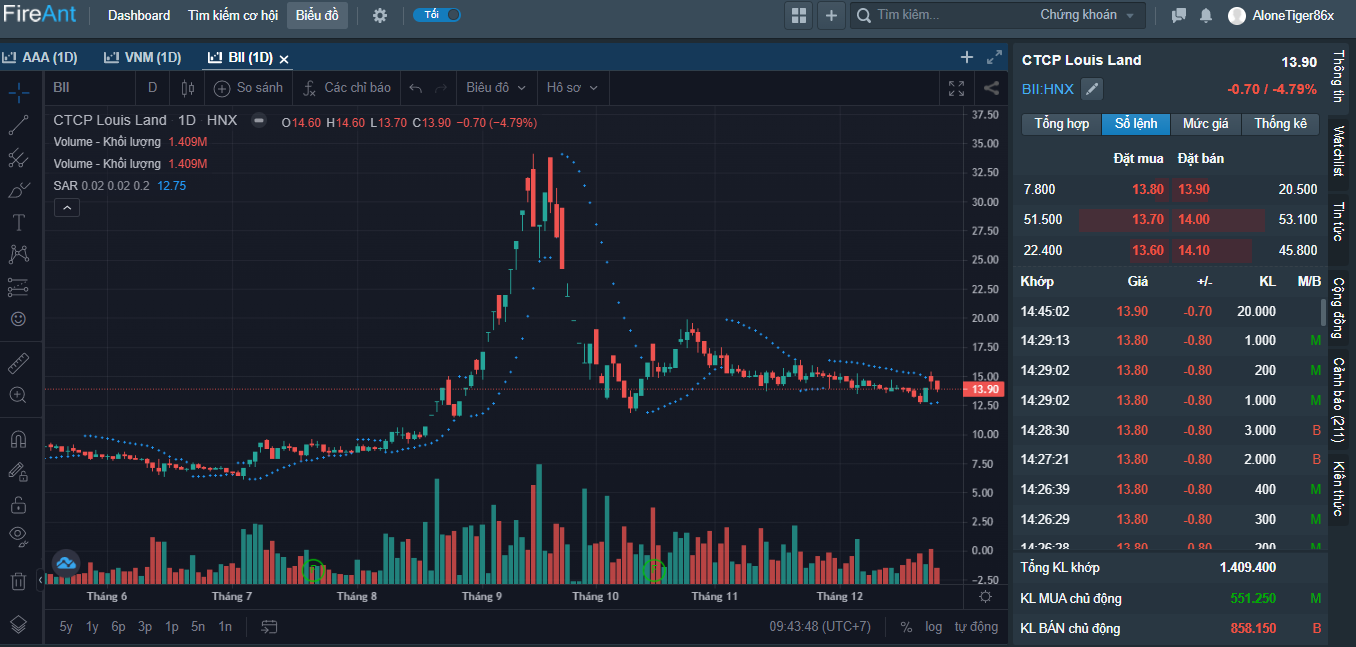Screen dimensions: 1356x647
Task: Expand the Biểu đồ dropdown
Action: tap(496, 88)
